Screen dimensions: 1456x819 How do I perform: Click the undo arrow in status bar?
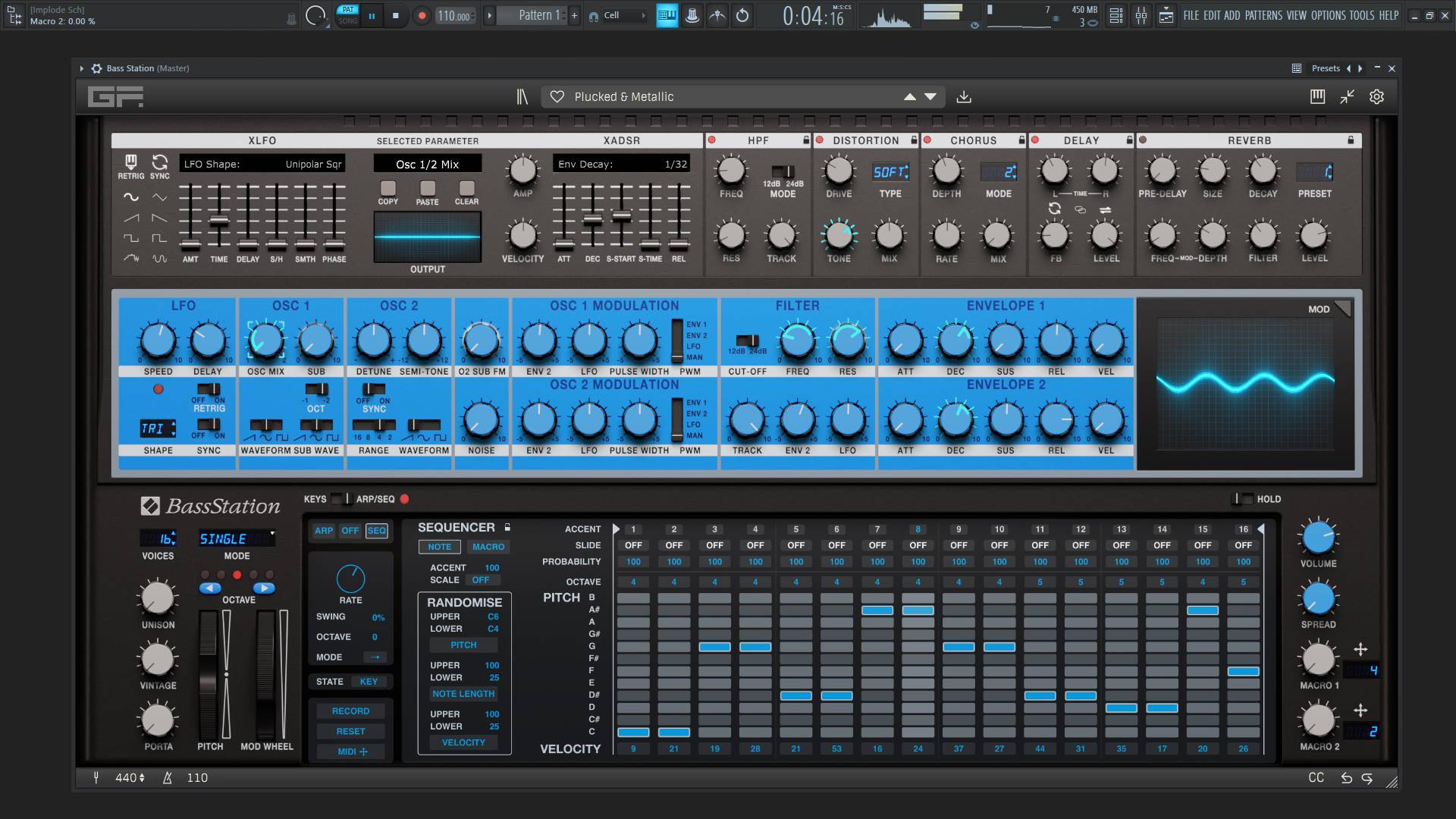pyautogui.click(x=1346, y=778)
